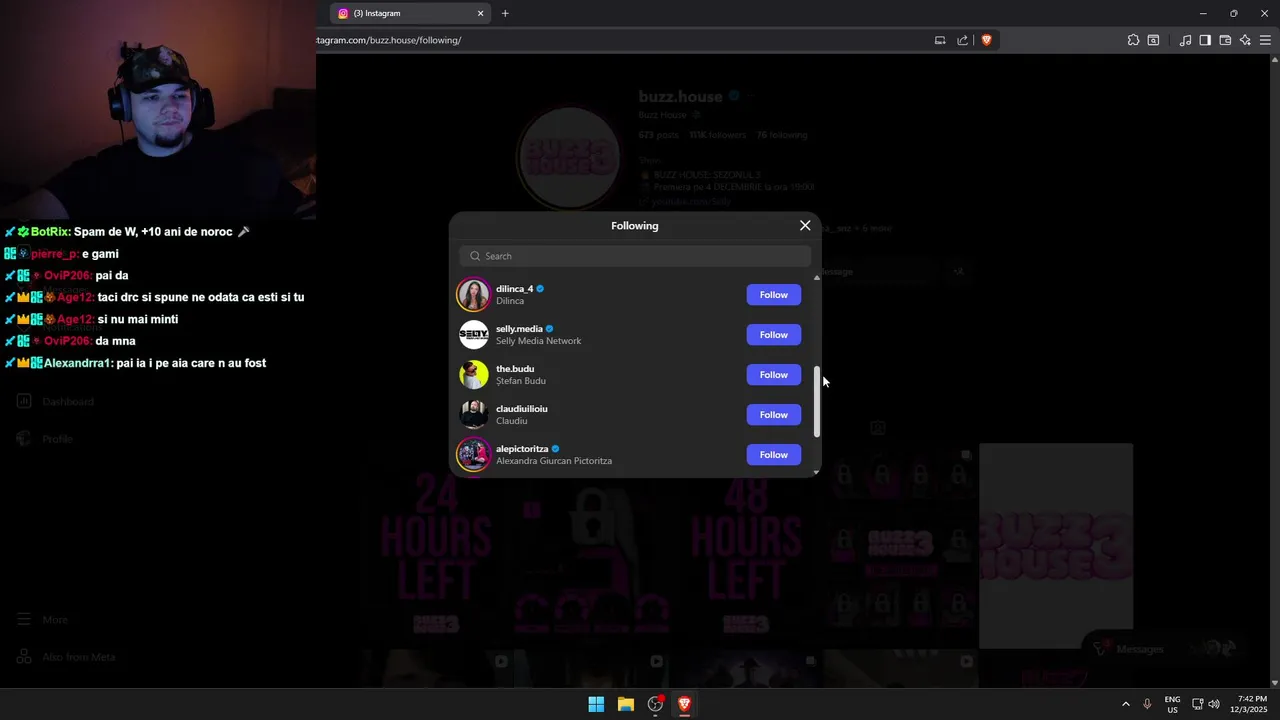Toggle the browser sidebar panel
The width and height of the screenshot is (1280, 720).
[1205, 40]
